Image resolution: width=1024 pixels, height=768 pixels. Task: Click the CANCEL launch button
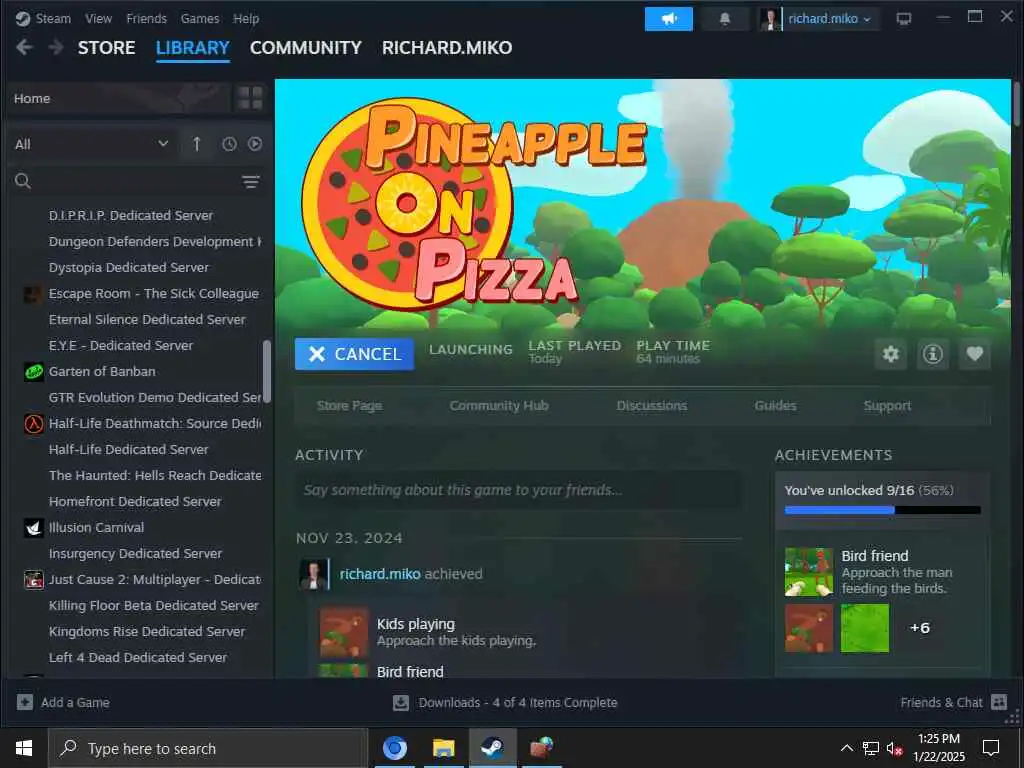click(x=354, y=354)
